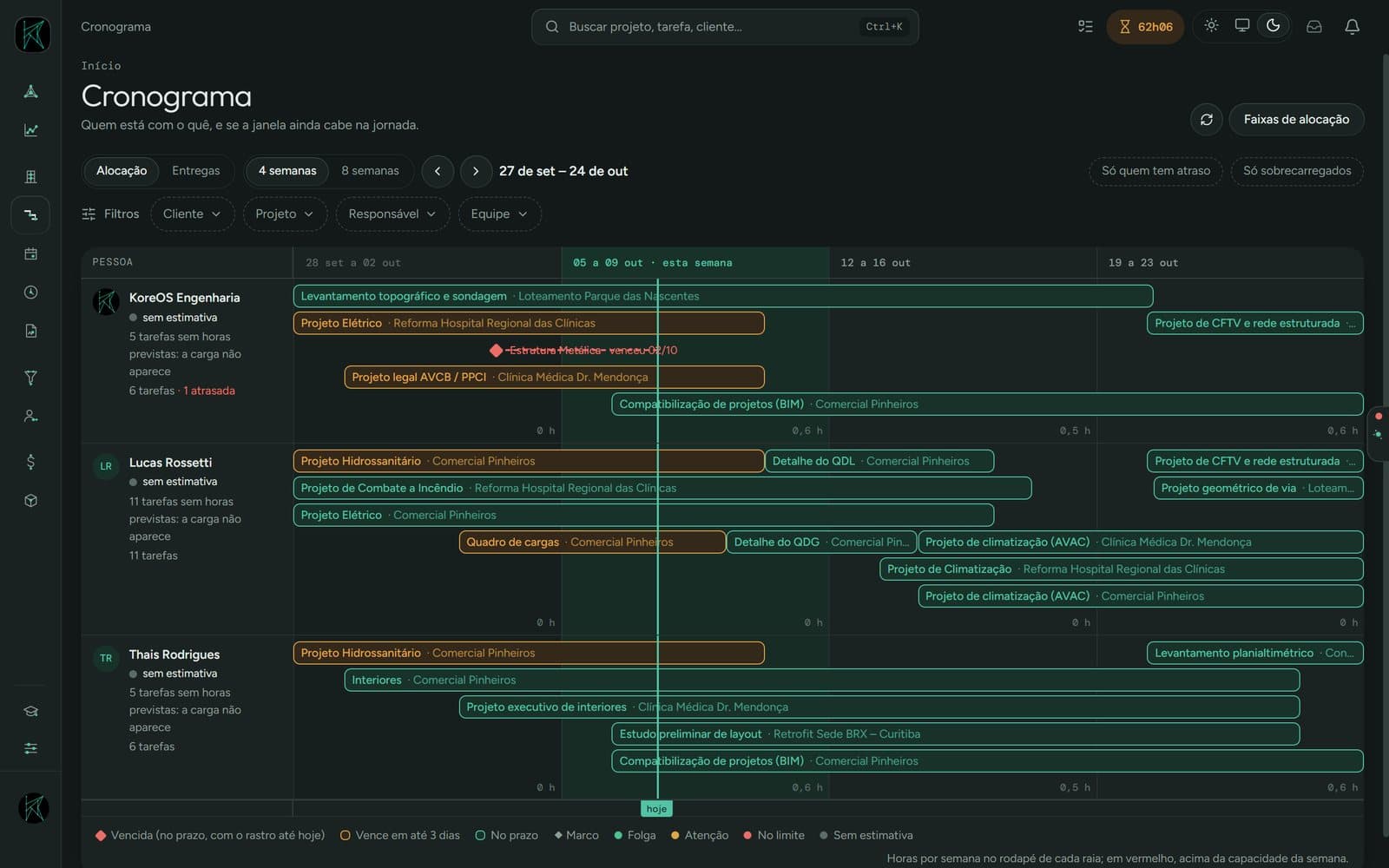Switch to system theme monitor icon
The image size is (1389, 868).
coord(1242,25)
